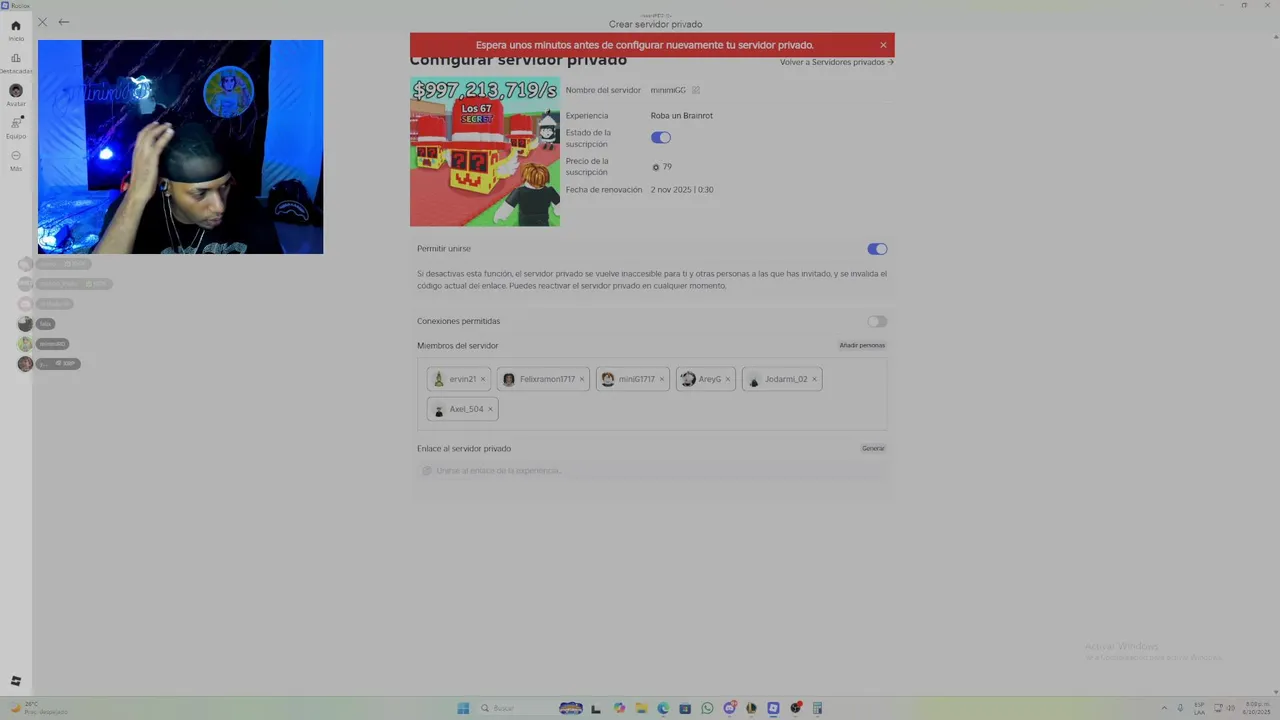Click Generar link button
The height and width of the screenshot is (720, 1280).
tap(873, 448)
